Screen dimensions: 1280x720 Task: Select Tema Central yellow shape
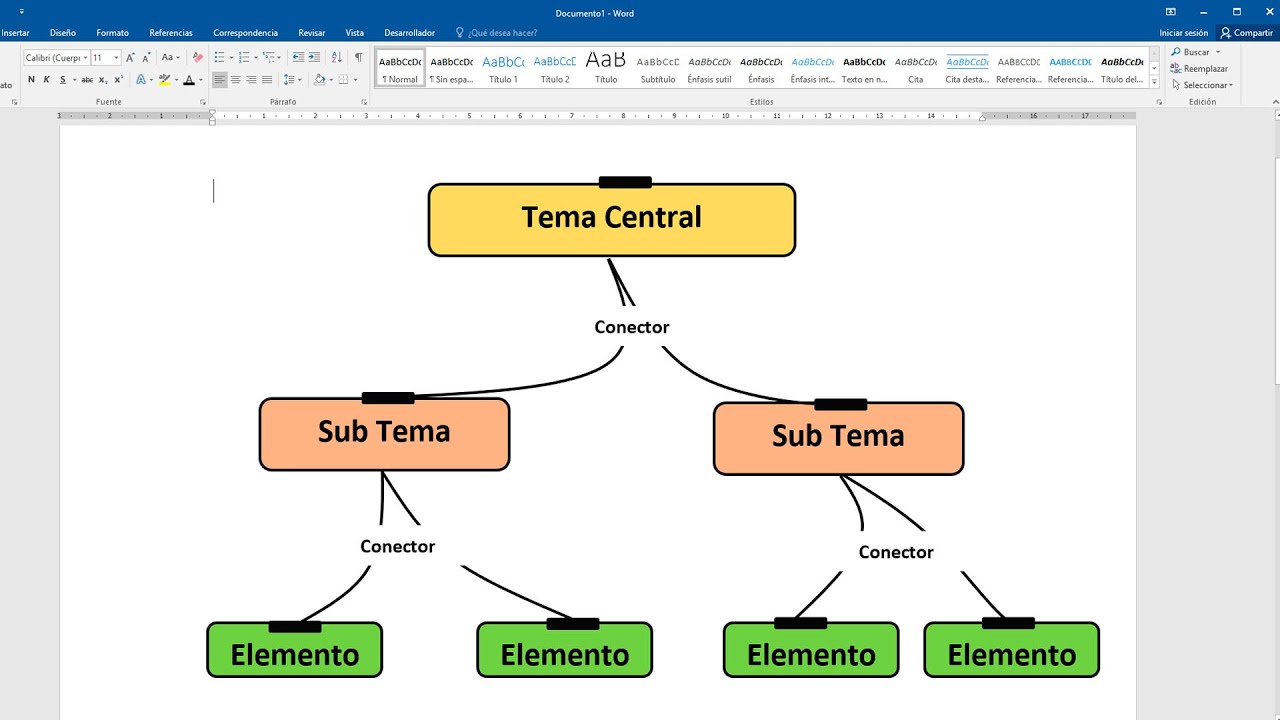tap(611, 220)
